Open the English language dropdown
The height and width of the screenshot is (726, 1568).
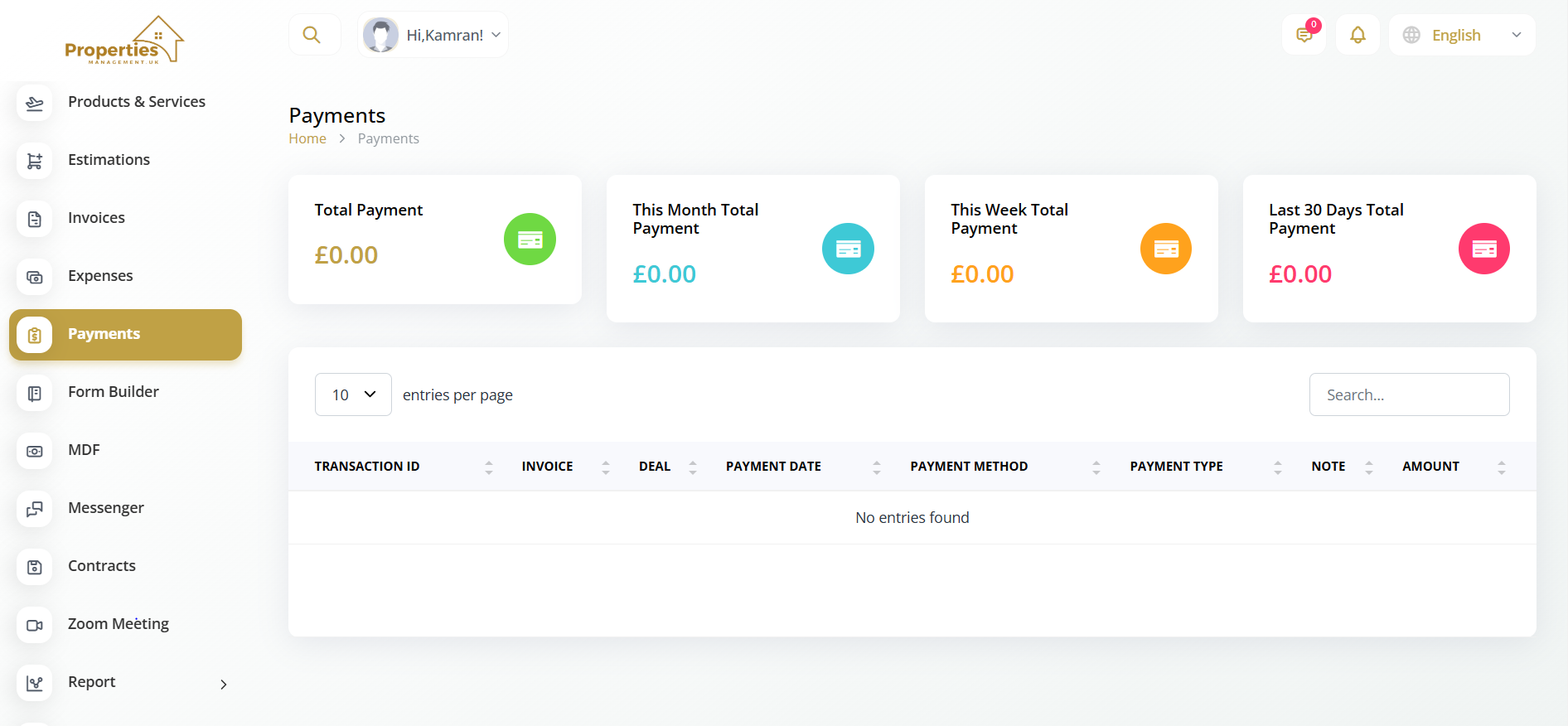coord(1462,35)
